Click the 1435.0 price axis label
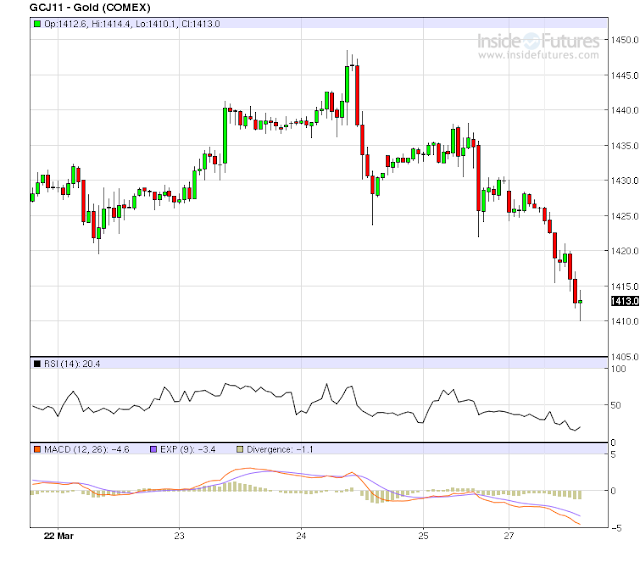Viewport: 640px width, 562px height. point(624,145)
